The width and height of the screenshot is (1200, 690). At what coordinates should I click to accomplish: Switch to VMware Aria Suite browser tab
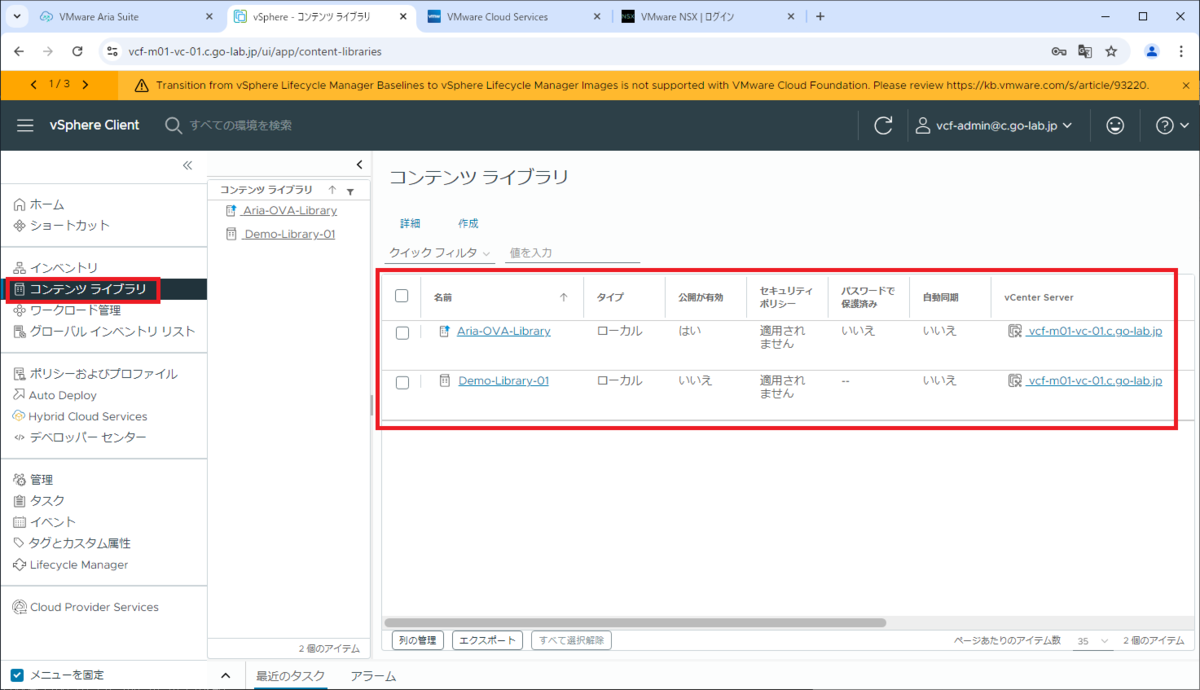(126, 17)
